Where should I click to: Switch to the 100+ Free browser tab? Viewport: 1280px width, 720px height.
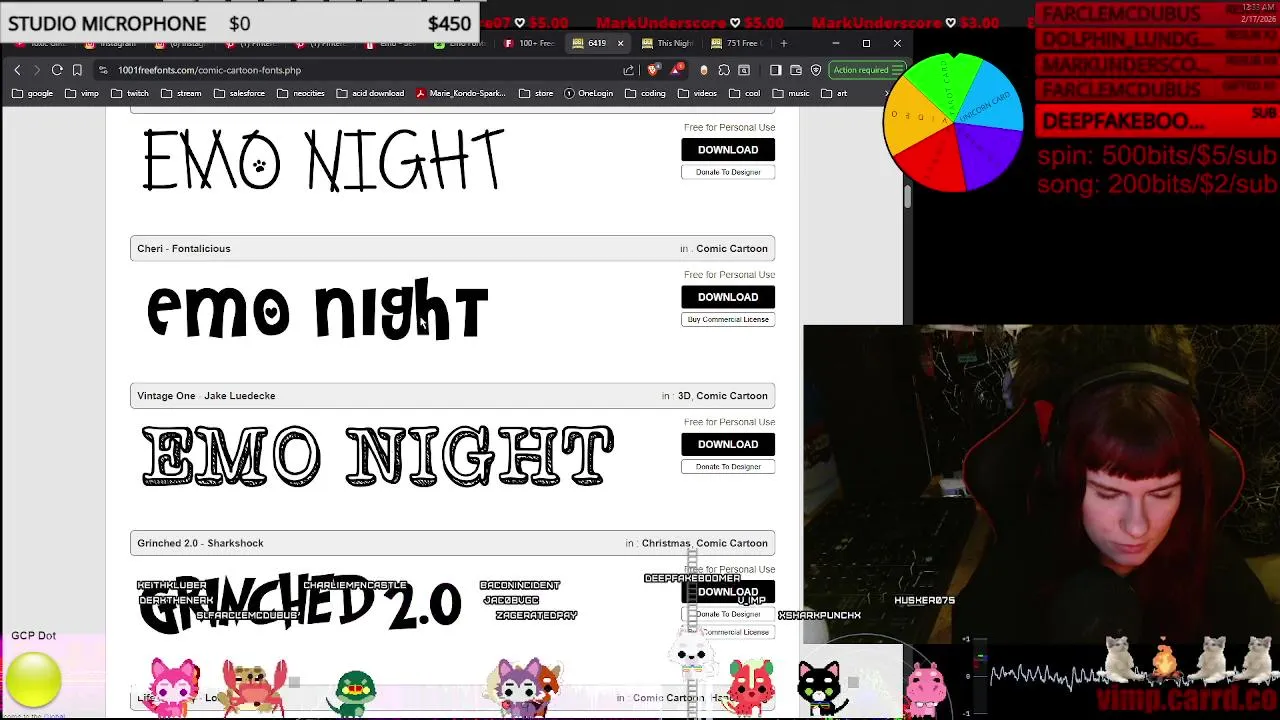tap(529, 43)
